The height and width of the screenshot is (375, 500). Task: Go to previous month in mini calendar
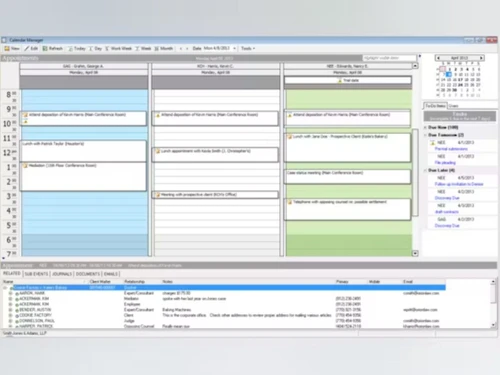(438, 58)
